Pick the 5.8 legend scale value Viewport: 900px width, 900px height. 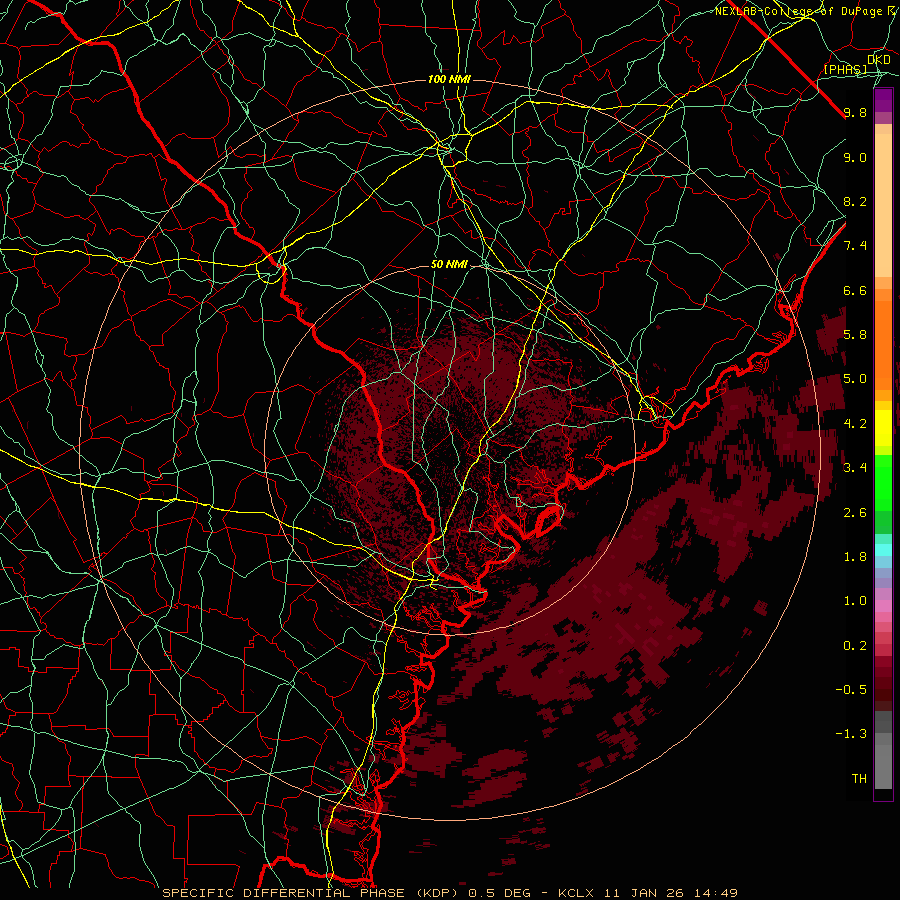(x=855, y=335)
